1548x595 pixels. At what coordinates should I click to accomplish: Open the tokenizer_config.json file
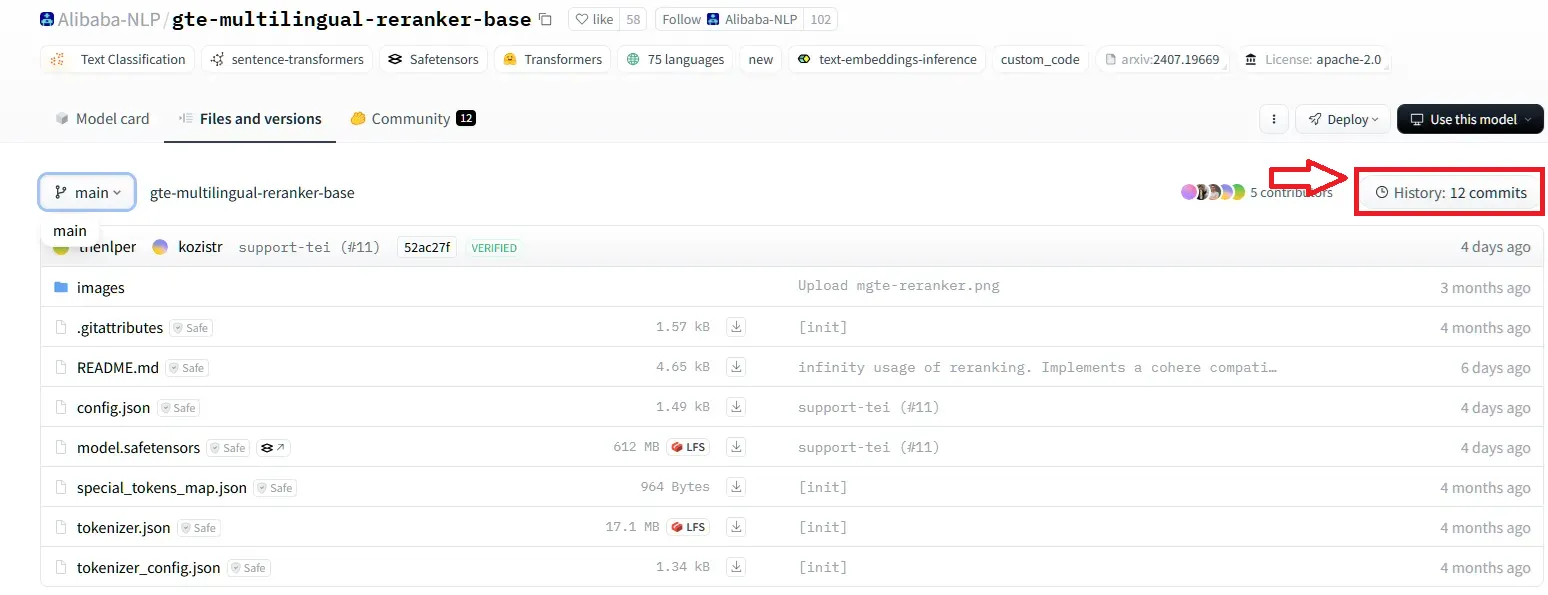(149, 567)
